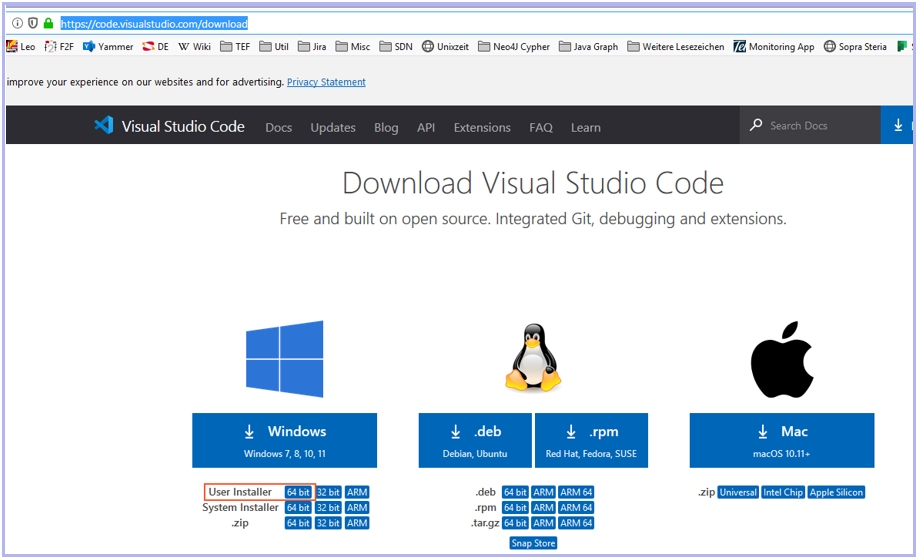919x558 pixels.
Task: Click the green secure connection padlock
Action: pyautogui.click(x=49, y=23)
